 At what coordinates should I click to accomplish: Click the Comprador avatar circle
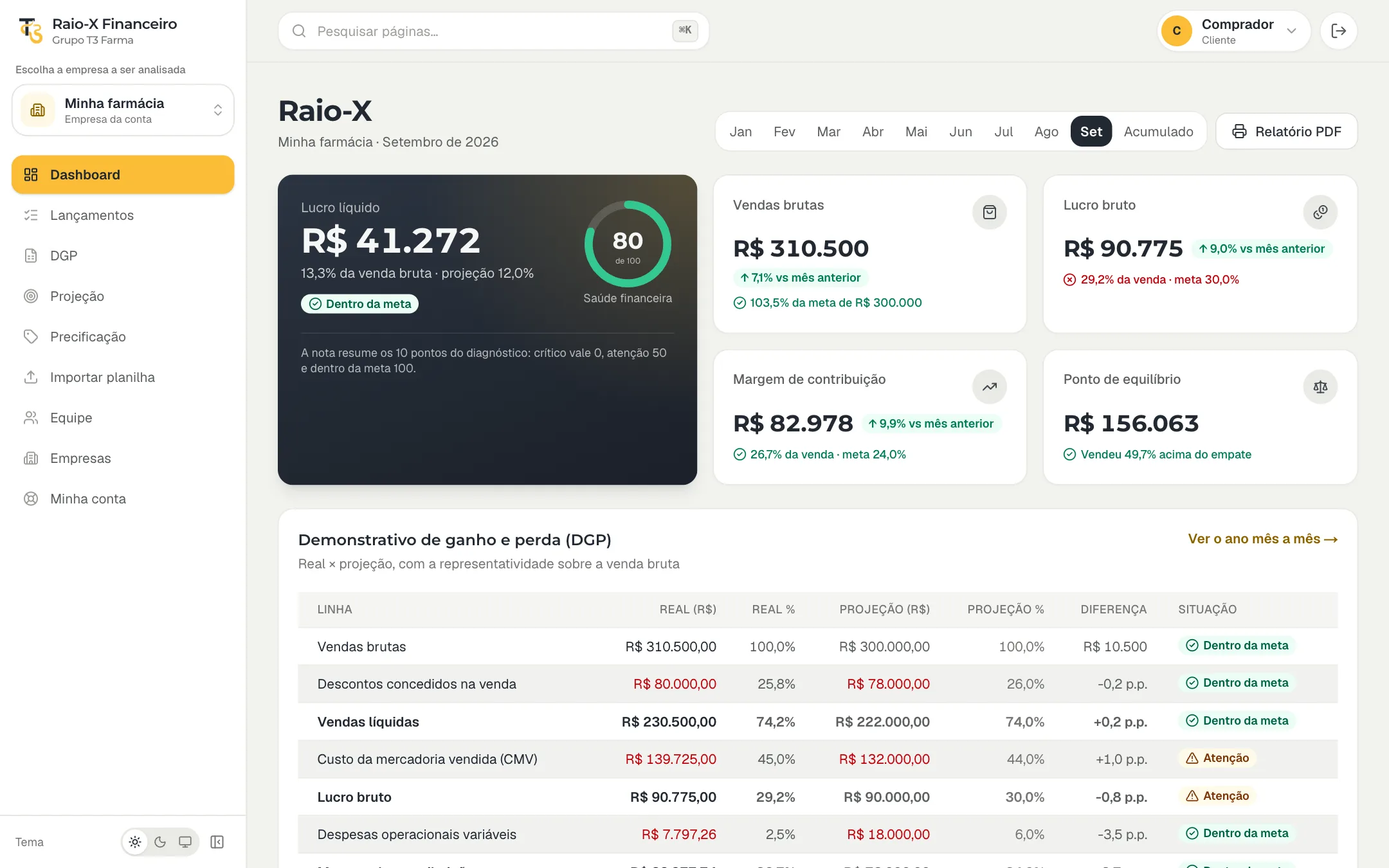click(1176, 31)
